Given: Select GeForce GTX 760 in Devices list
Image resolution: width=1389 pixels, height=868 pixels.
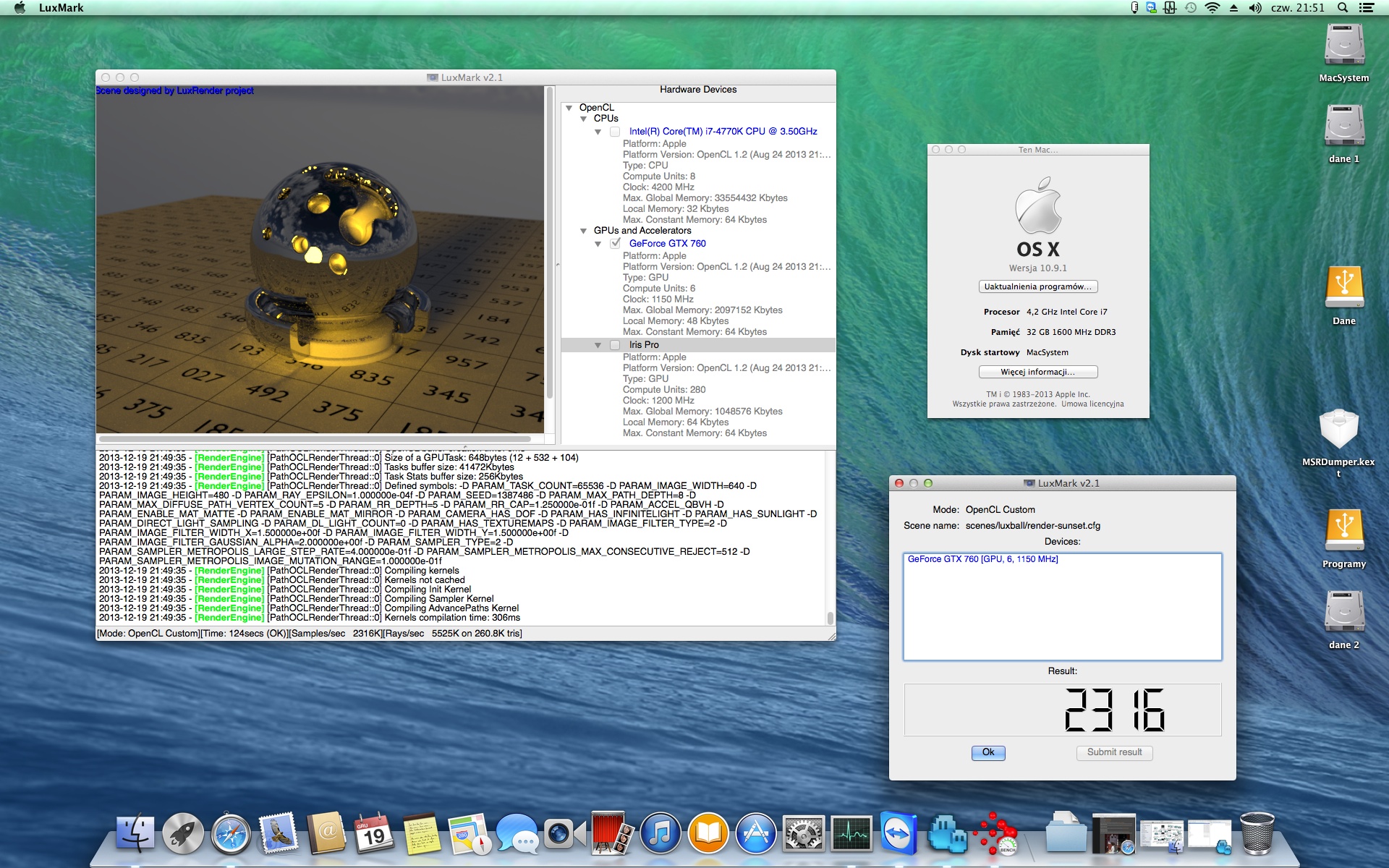Looking at the screenshot, I should pos(982,559).
